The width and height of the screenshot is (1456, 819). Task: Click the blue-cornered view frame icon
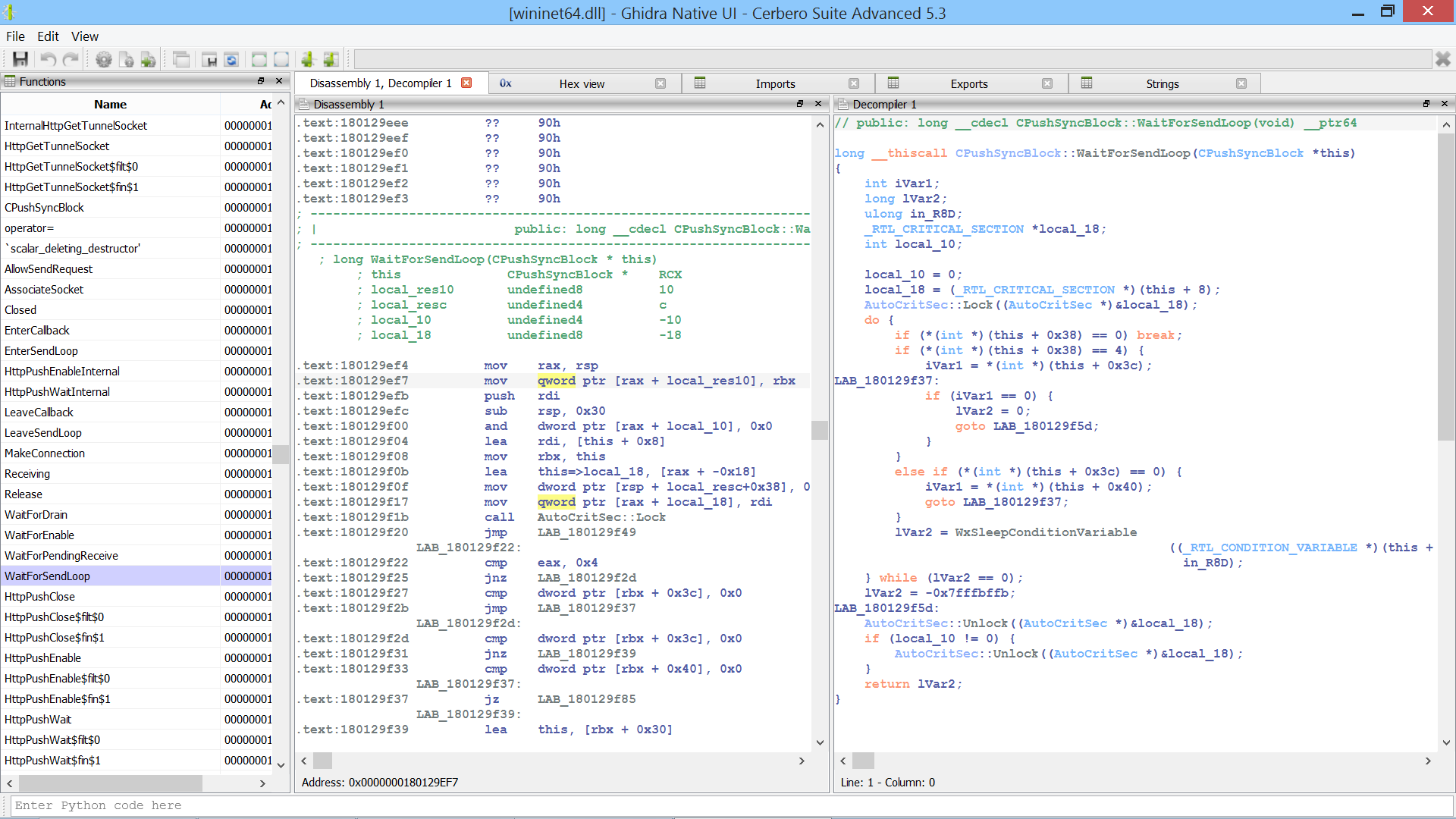click(281, 59)
